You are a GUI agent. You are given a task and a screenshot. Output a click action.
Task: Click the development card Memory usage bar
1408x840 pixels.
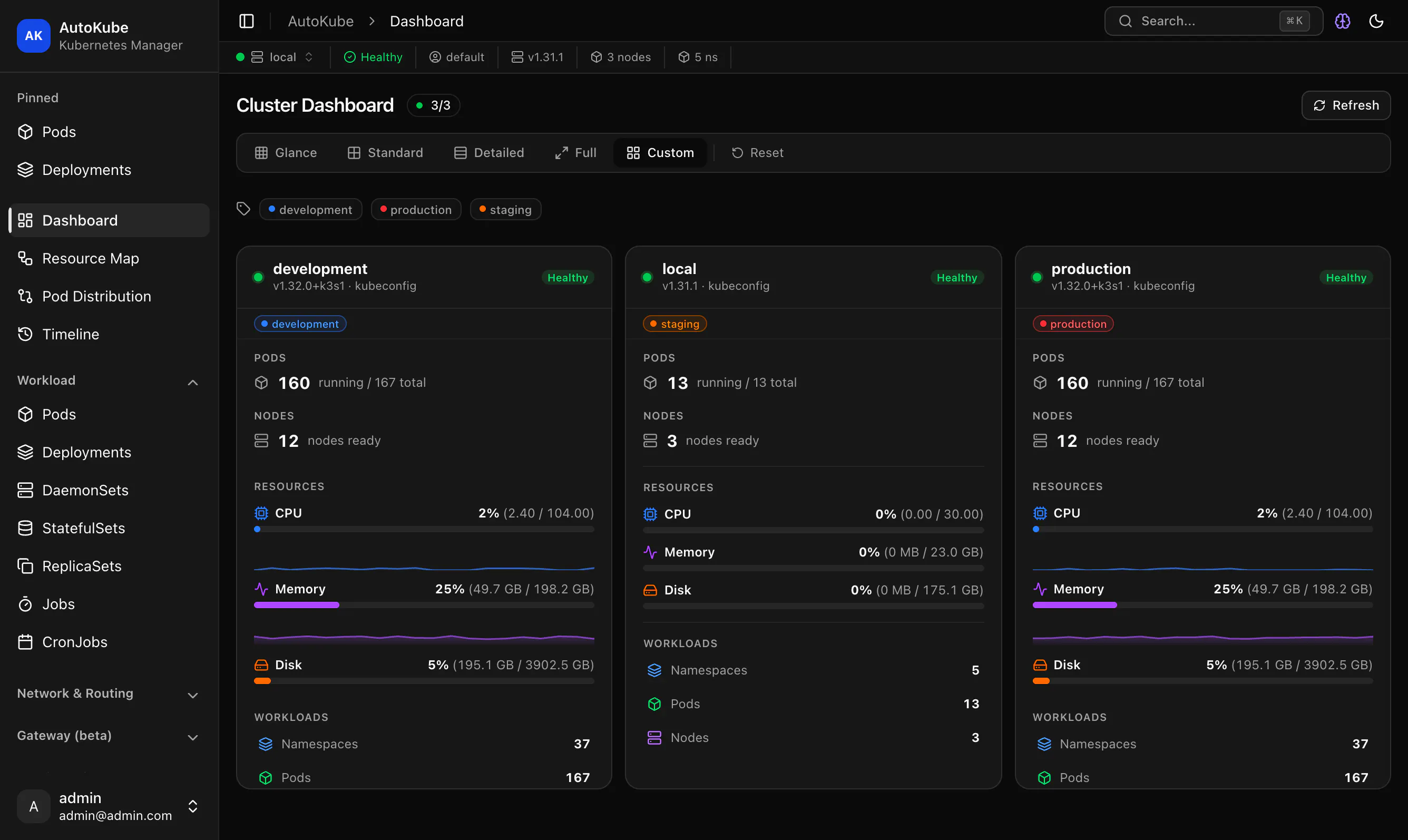pos(424,605)
